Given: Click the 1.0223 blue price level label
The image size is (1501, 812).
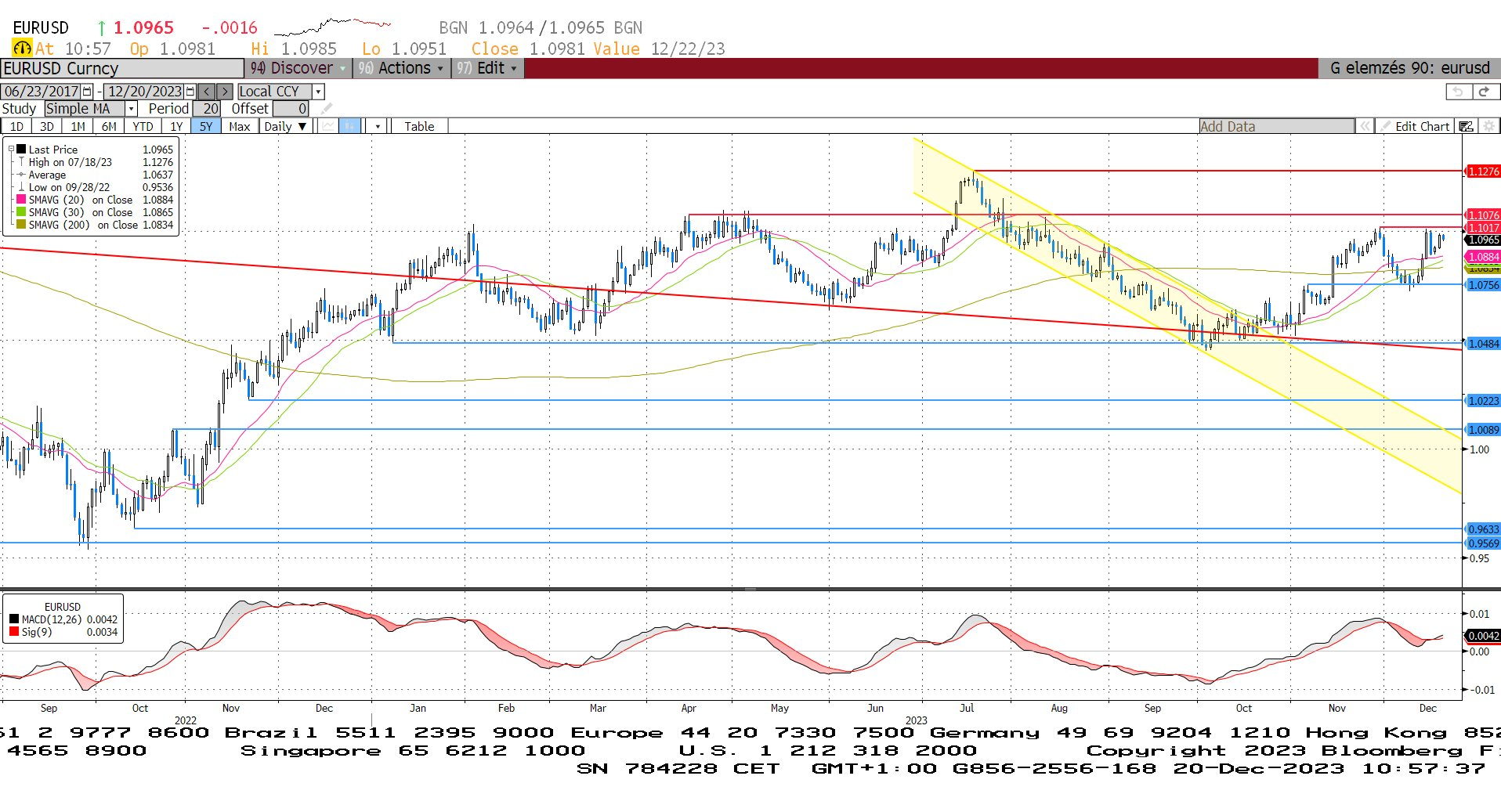Looking at the screenshot, I should pyautogui.click(x=1482, y=401).
